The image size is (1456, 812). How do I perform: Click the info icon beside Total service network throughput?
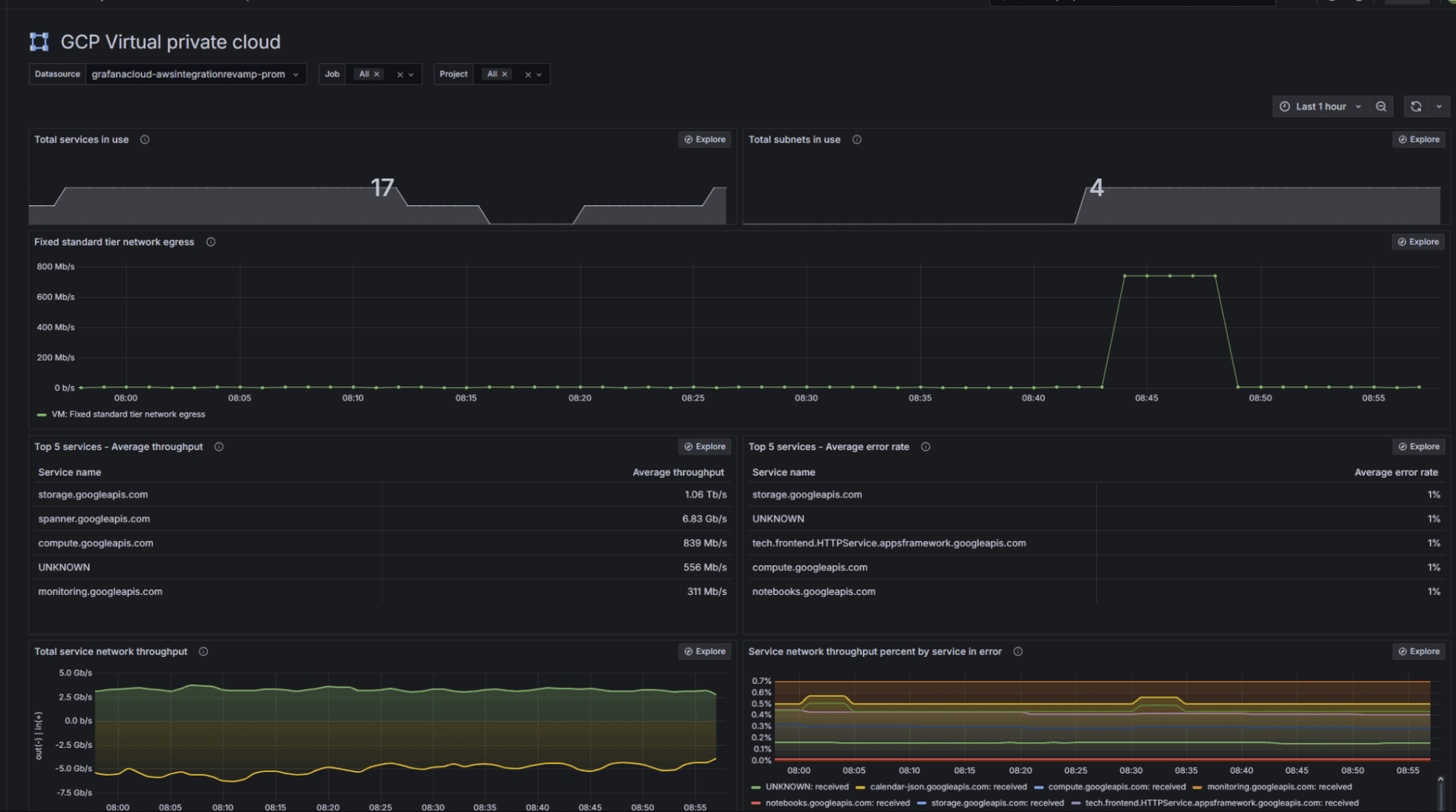(202, 651)
